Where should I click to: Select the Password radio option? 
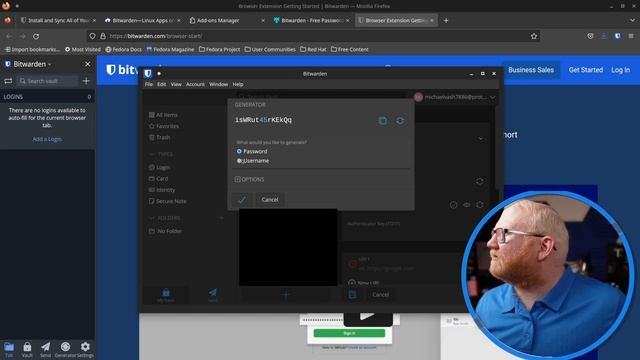click(239, 151)
